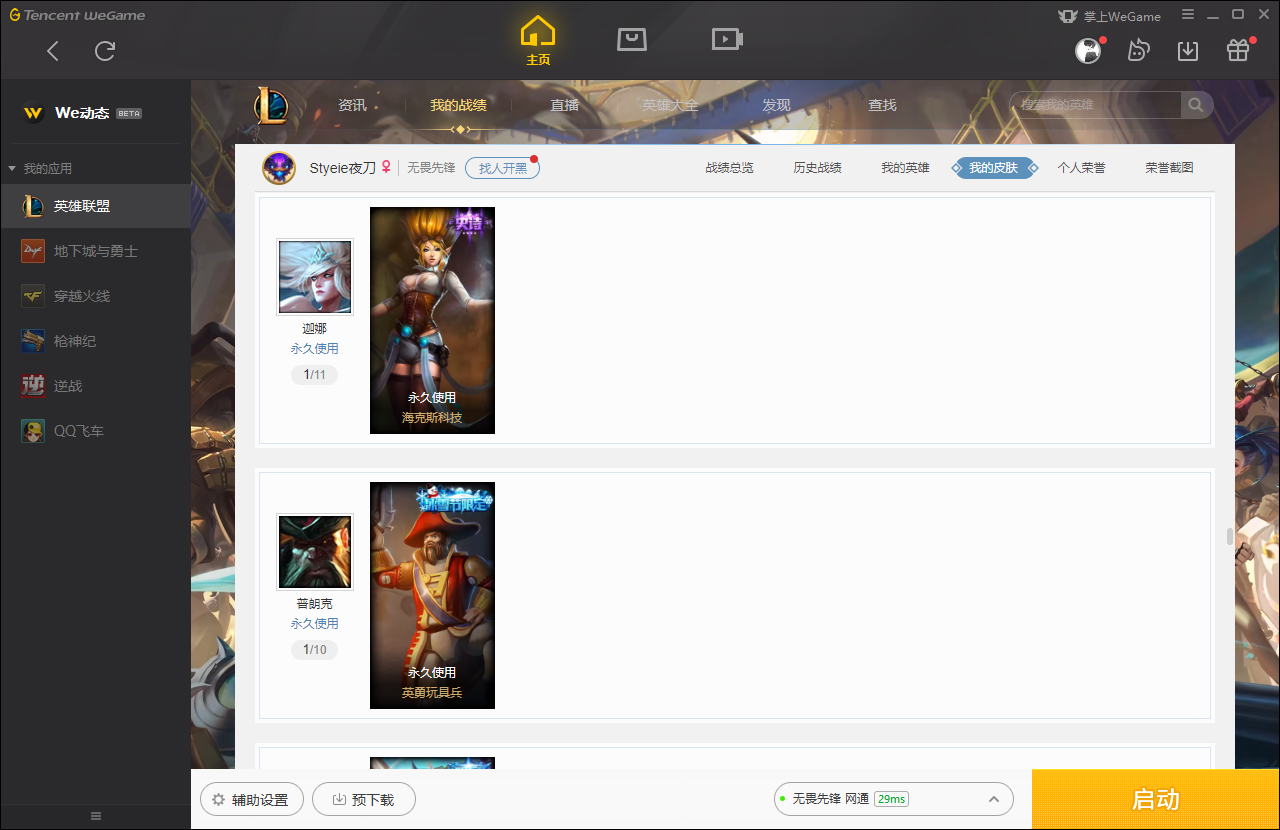This screenshot has height=830, width=1280.
Task: Refresh the page with the reload icon
Action: 105,51
